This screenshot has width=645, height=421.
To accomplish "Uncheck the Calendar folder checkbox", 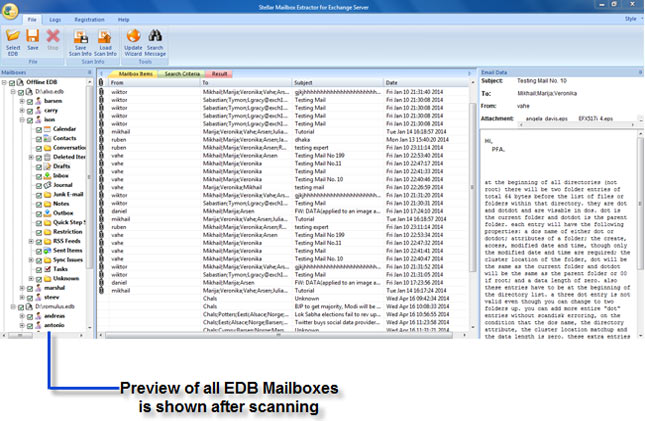I will tap(39, 130).
